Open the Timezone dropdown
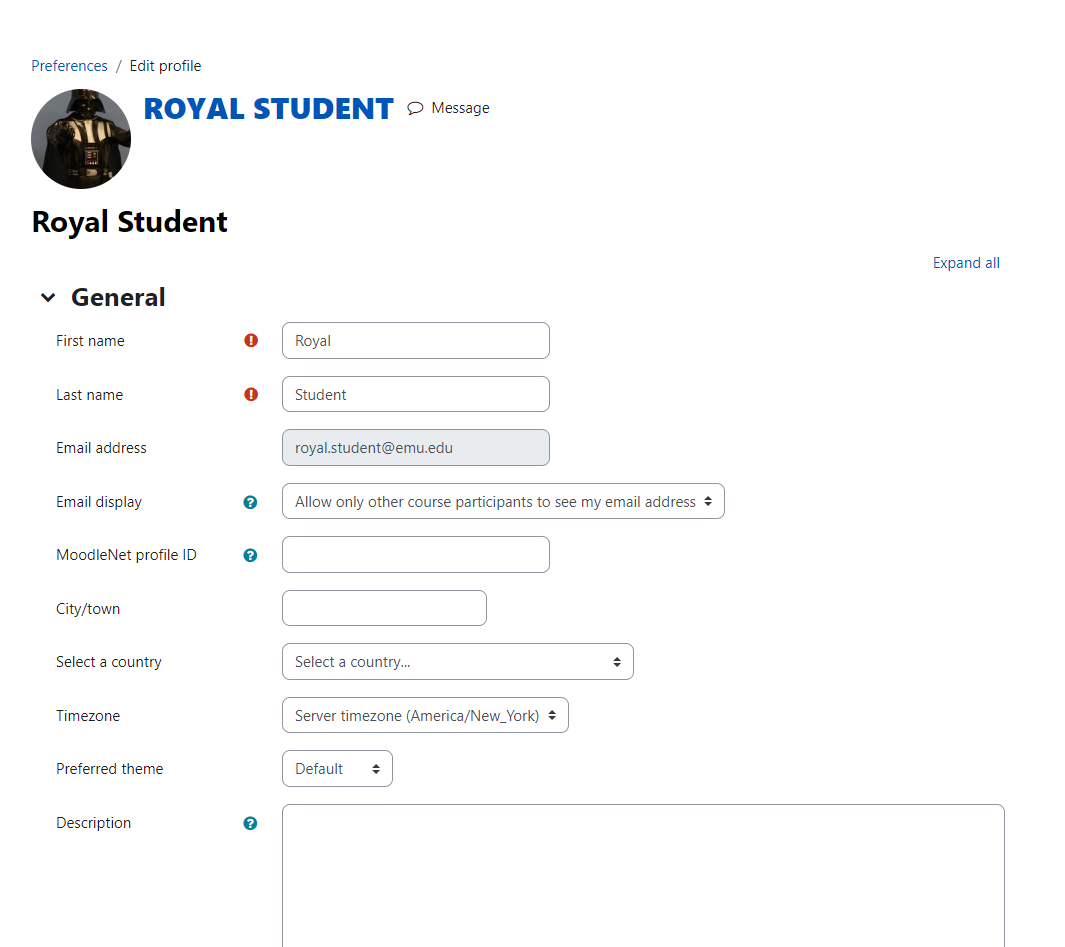Viewport: 1065px width, 947px height. coord(425,715)
